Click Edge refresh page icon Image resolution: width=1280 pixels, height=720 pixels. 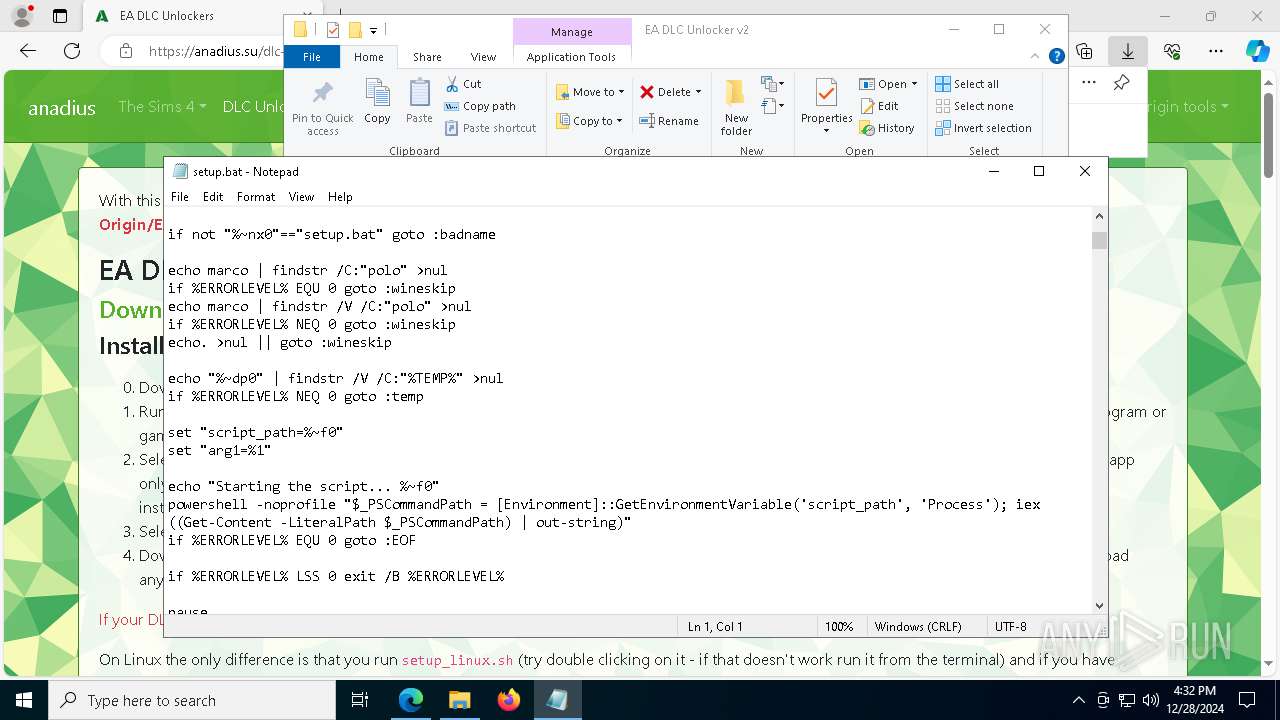point(72,51)
